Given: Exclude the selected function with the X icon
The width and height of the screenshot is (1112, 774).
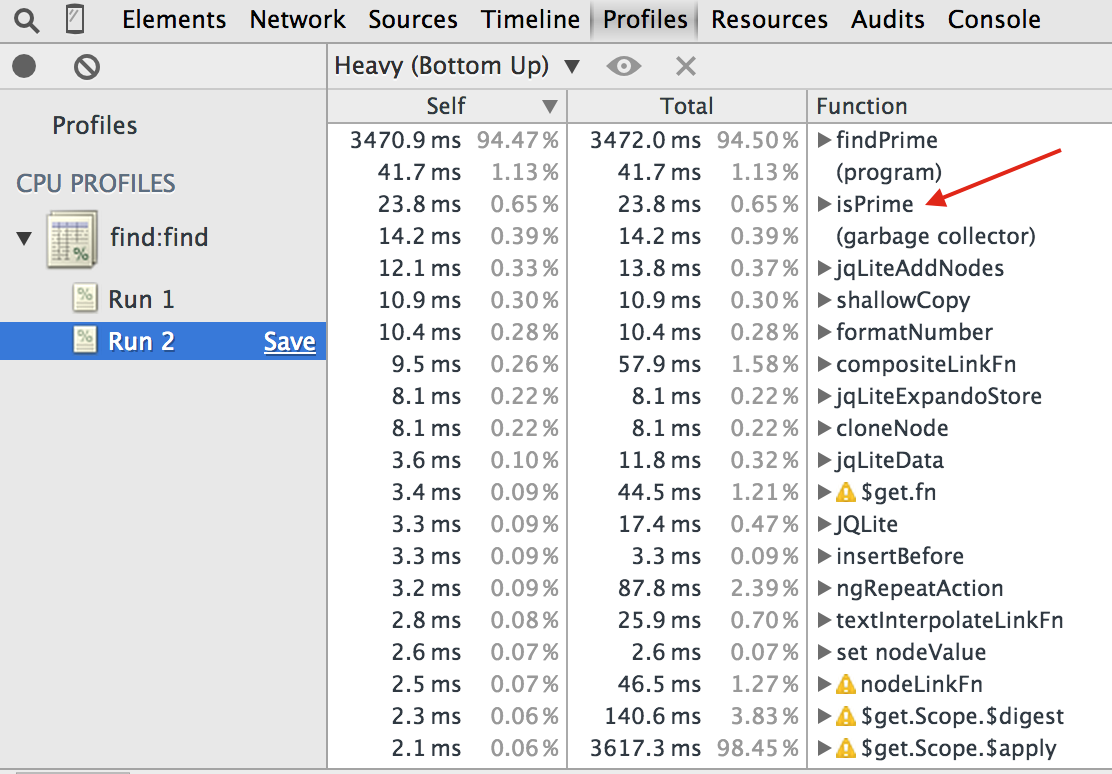Looking at the screenshot, I should [x=686, y=66].
